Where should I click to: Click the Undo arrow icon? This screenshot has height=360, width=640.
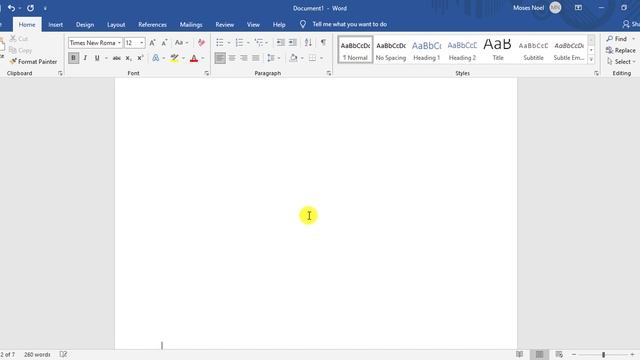click(x=11, y=8)
